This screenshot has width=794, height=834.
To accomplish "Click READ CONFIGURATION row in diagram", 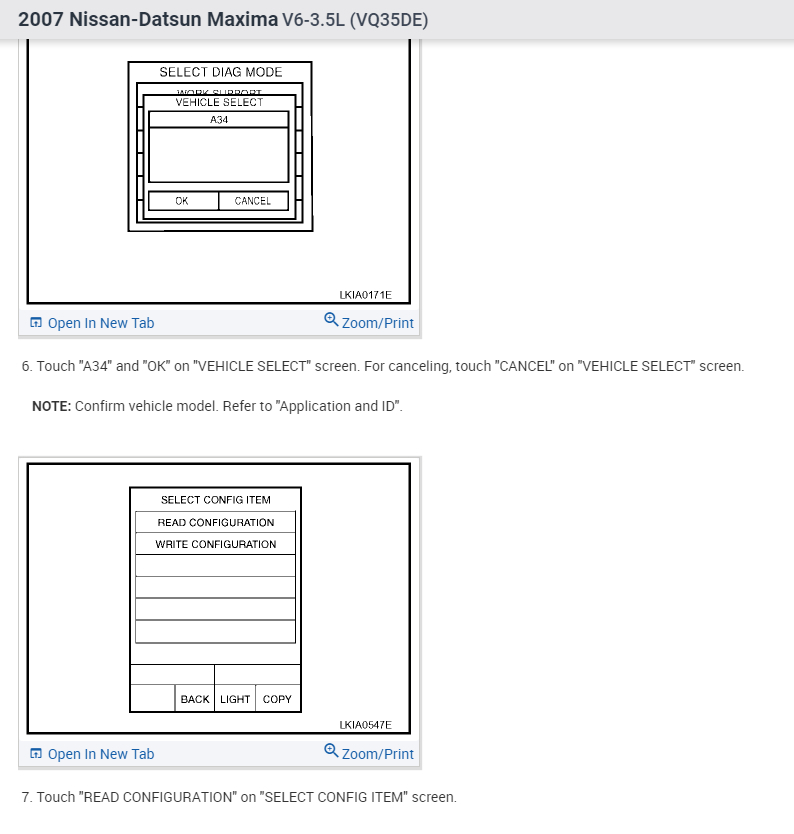I will (x=215, y=522).
